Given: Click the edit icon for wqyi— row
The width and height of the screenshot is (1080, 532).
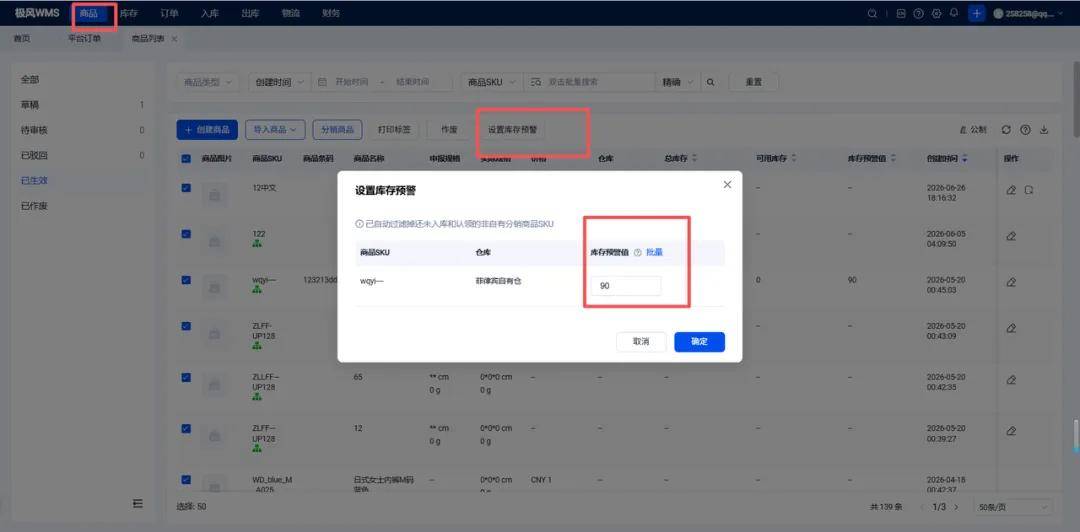Looking at the screenshot, I should tap(1011, 282).
